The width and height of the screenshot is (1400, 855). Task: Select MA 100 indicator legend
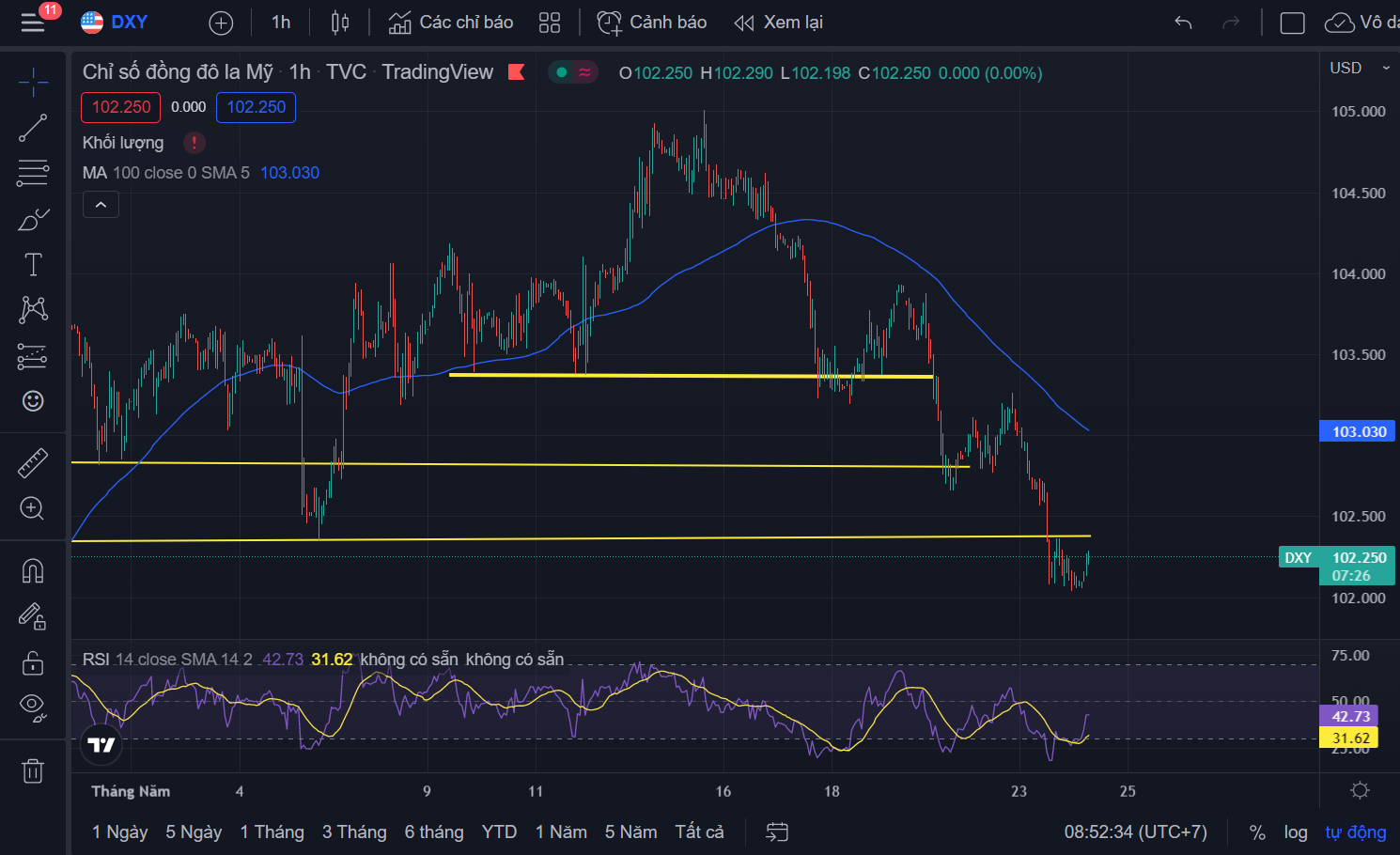pyautogui.click(x=166, y=173)
